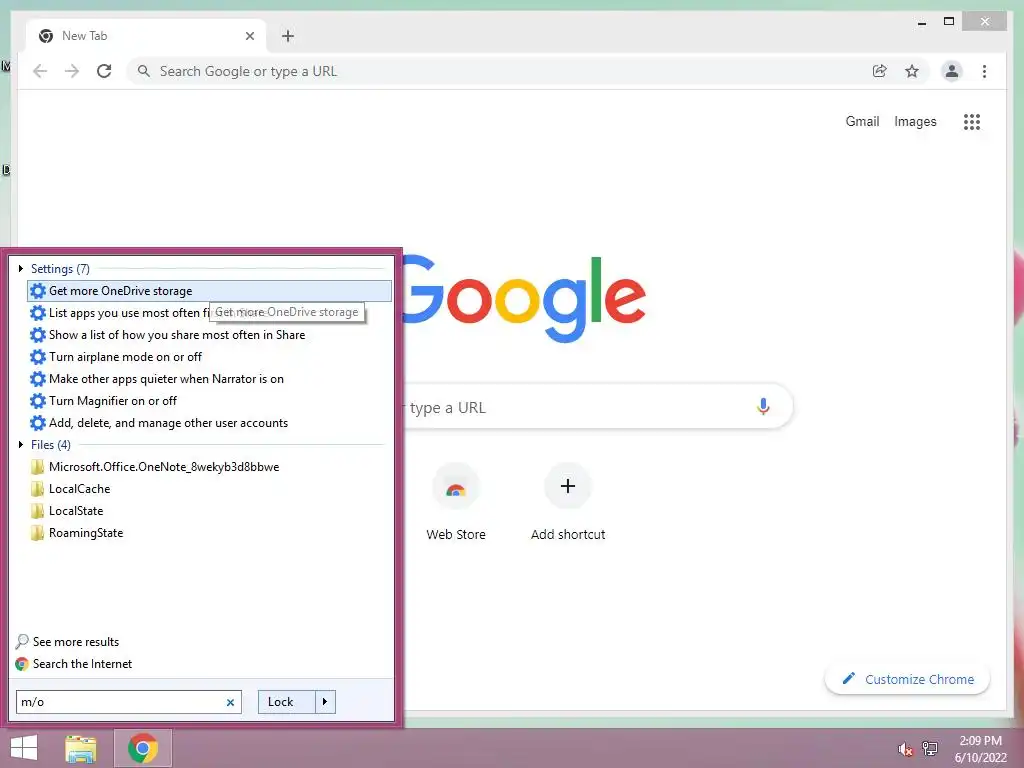Click Customize Chrome button
The width and height of the screenshot is (1024, 768).
click(907, 679)
